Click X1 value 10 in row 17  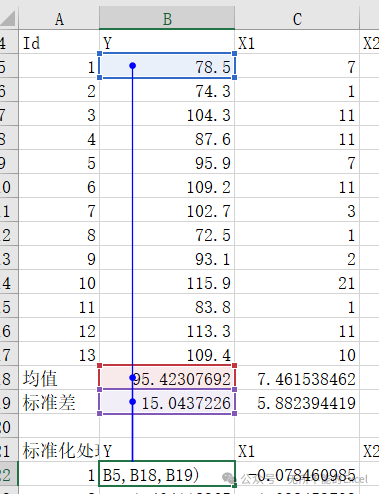pyautogui.click(x=297, y=354)
